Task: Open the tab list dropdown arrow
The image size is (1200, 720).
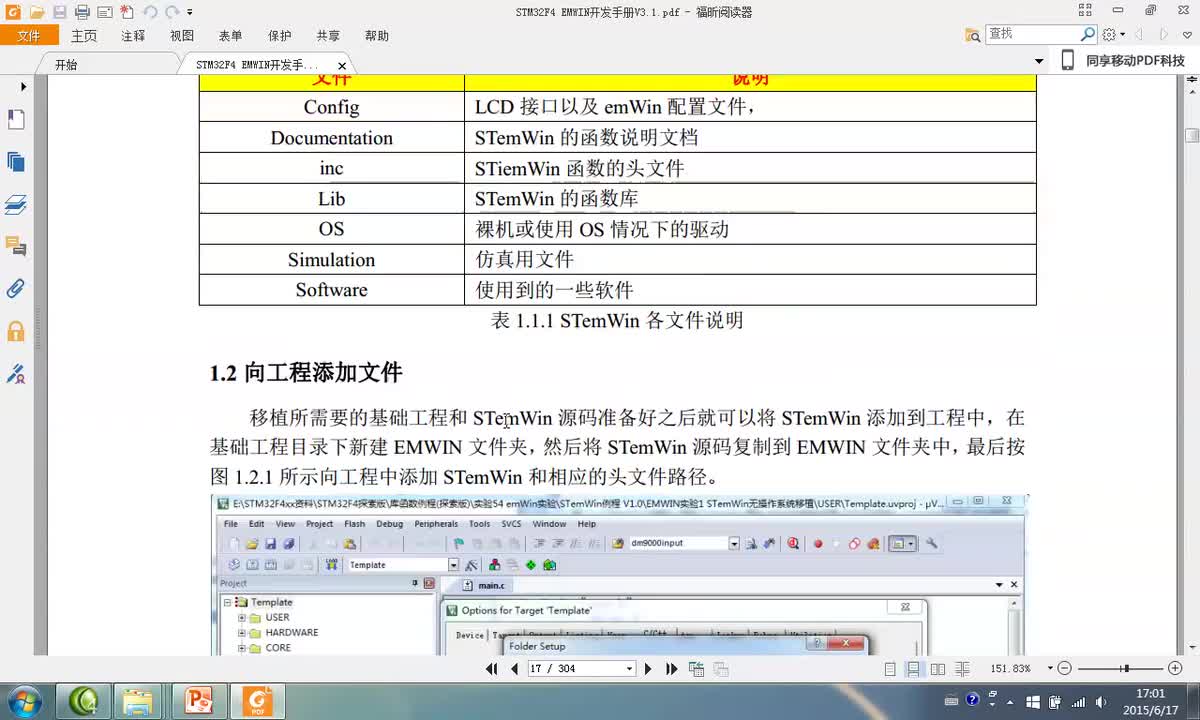Action: click(x=1039, y=62)
